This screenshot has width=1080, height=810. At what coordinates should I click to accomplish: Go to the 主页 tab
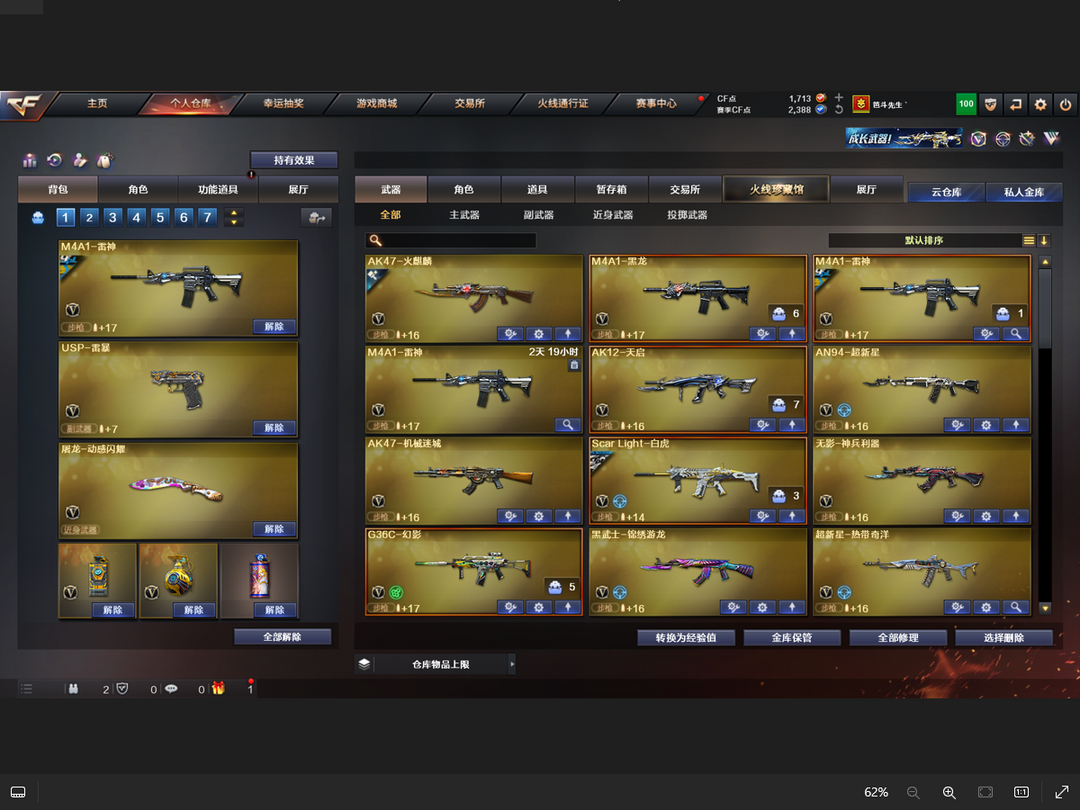coord(97,103)
